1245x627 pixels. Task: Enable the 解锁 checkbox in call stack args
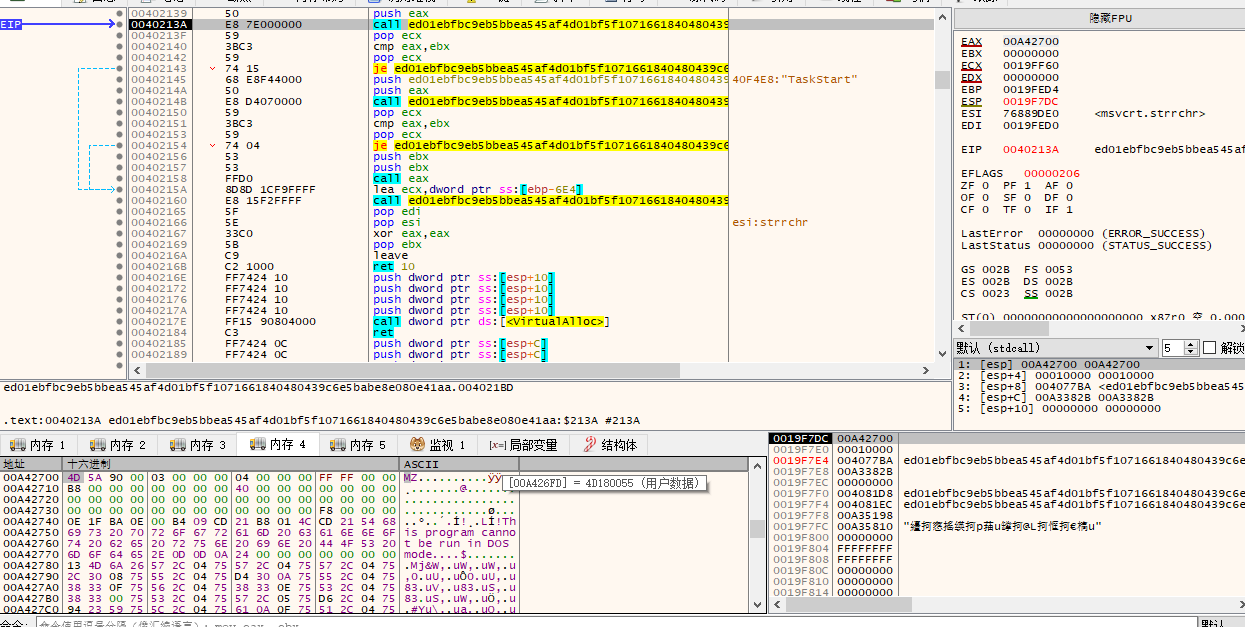[1210, 348]
